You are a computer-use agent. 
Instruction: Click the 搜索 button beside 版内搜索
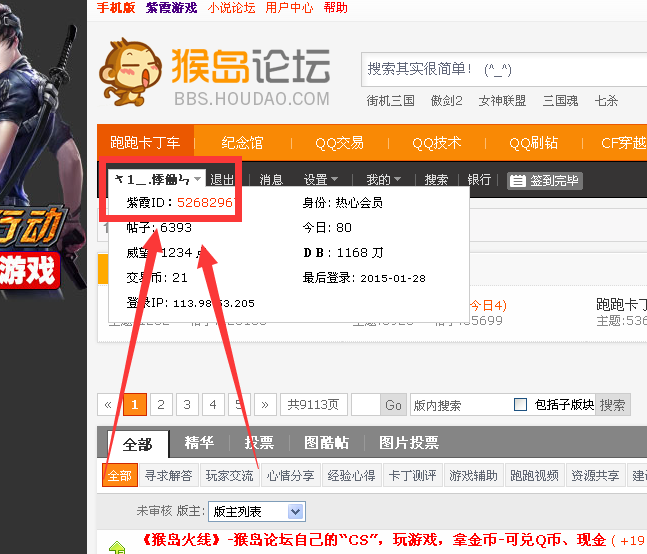[613, 405]
